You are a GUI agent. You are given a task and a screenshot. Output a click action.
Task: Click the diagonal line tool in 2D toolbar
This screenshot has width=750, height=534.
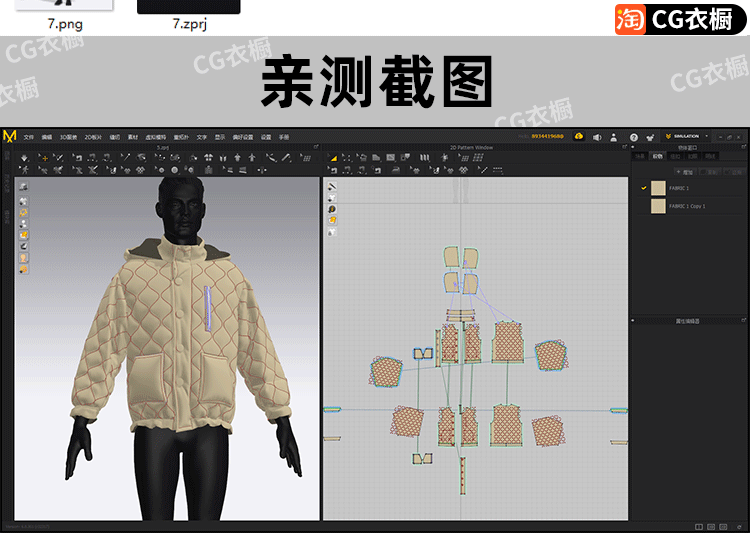coord(483,170)
